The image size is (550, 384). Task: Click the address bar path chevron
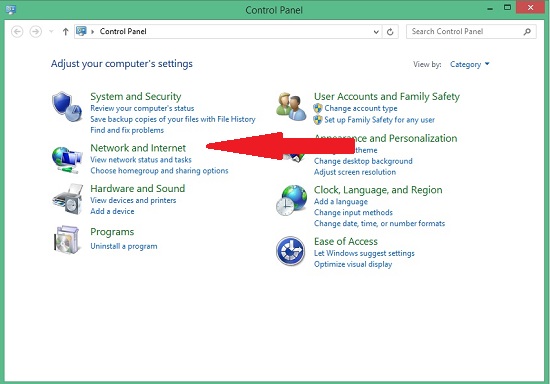(x=93, y=32)
